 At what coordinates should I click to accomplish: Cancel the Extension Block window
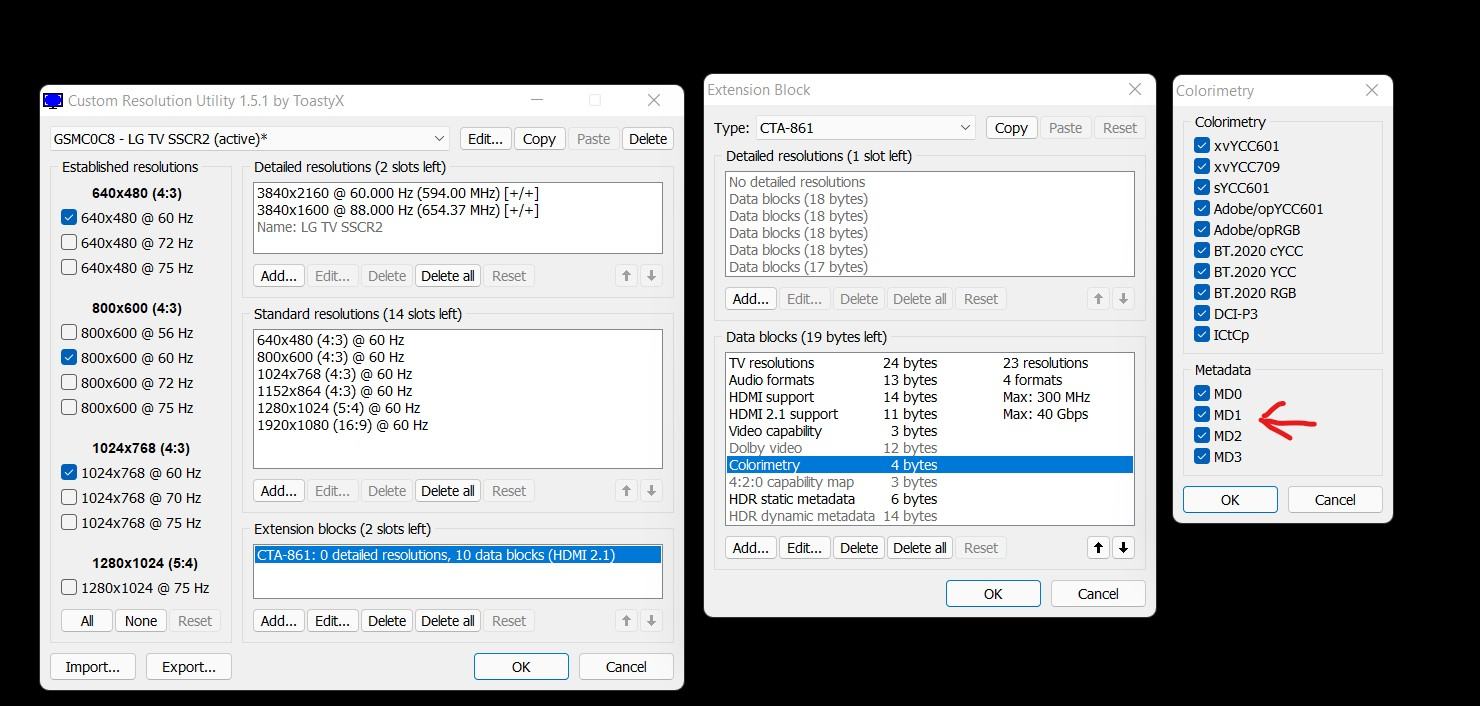[x=1098, y=594]
